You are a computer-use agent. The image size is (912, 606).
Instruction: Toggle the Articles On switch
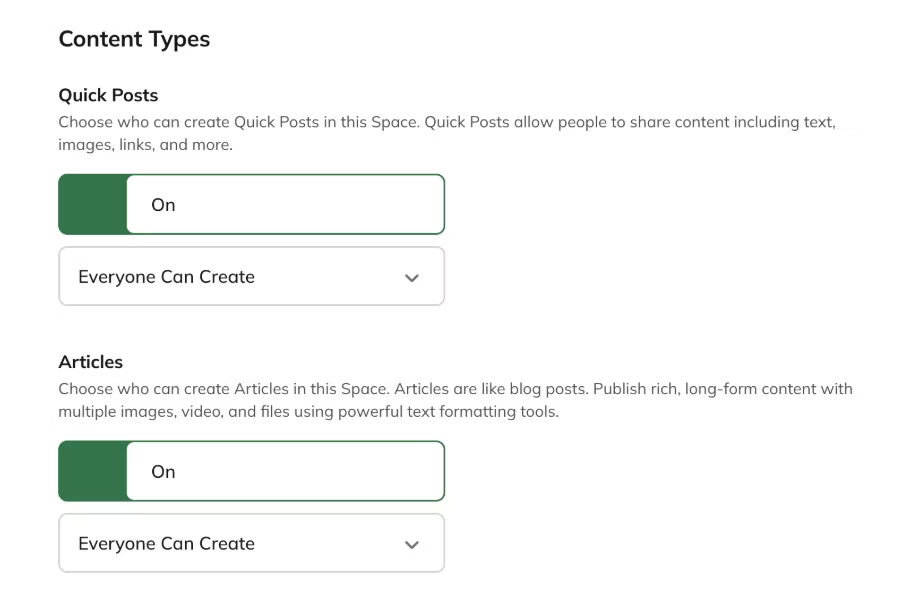pyautogui.click(x=251, y=471)
